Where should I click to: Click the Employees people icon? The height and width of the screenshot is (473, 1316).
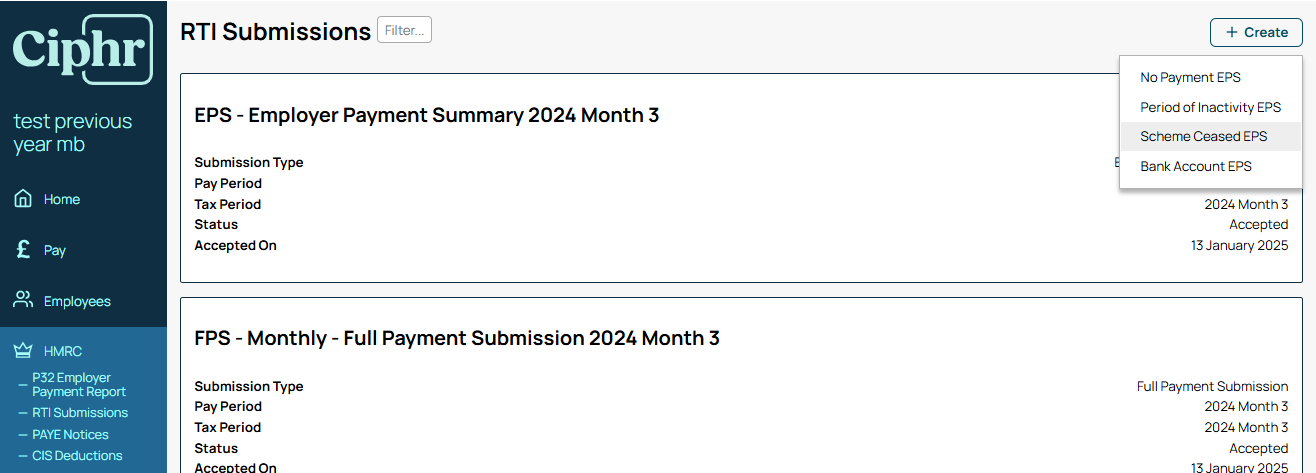click(23, 301)
